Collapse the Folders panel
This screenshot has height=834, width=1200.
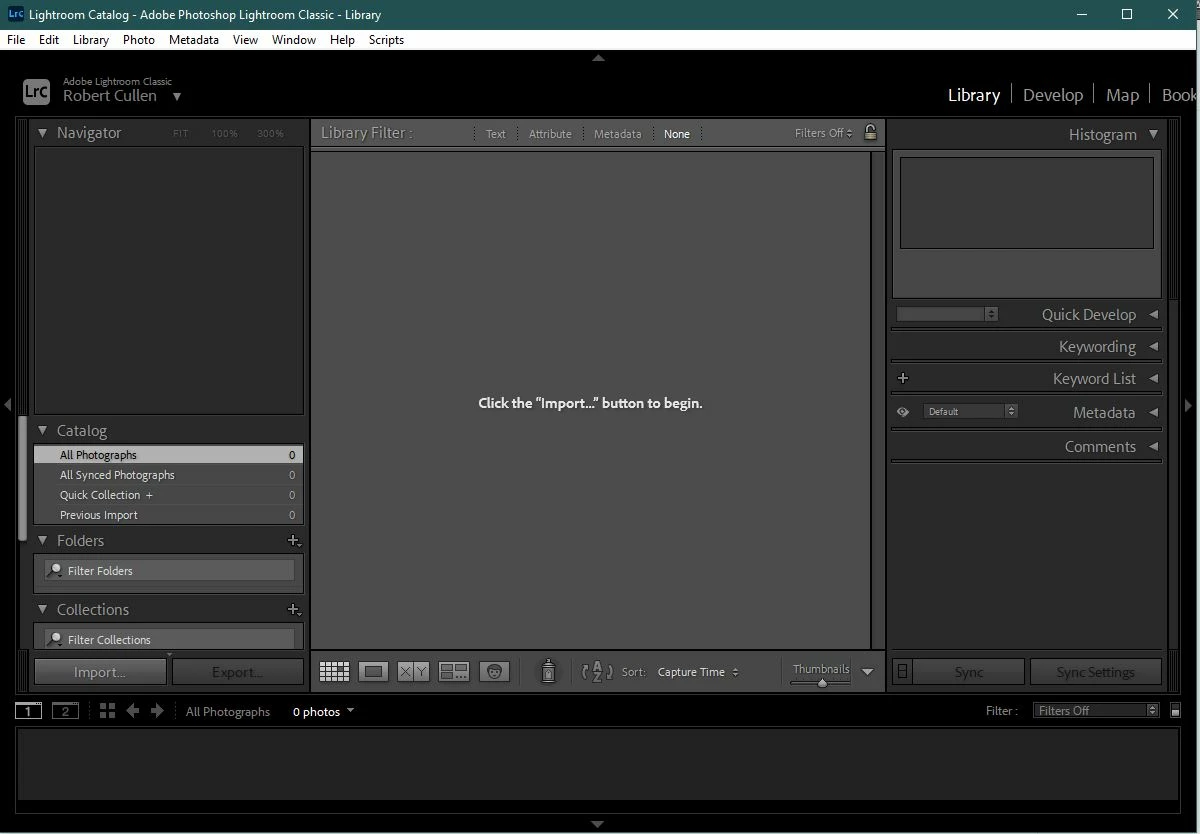point(43,540)
